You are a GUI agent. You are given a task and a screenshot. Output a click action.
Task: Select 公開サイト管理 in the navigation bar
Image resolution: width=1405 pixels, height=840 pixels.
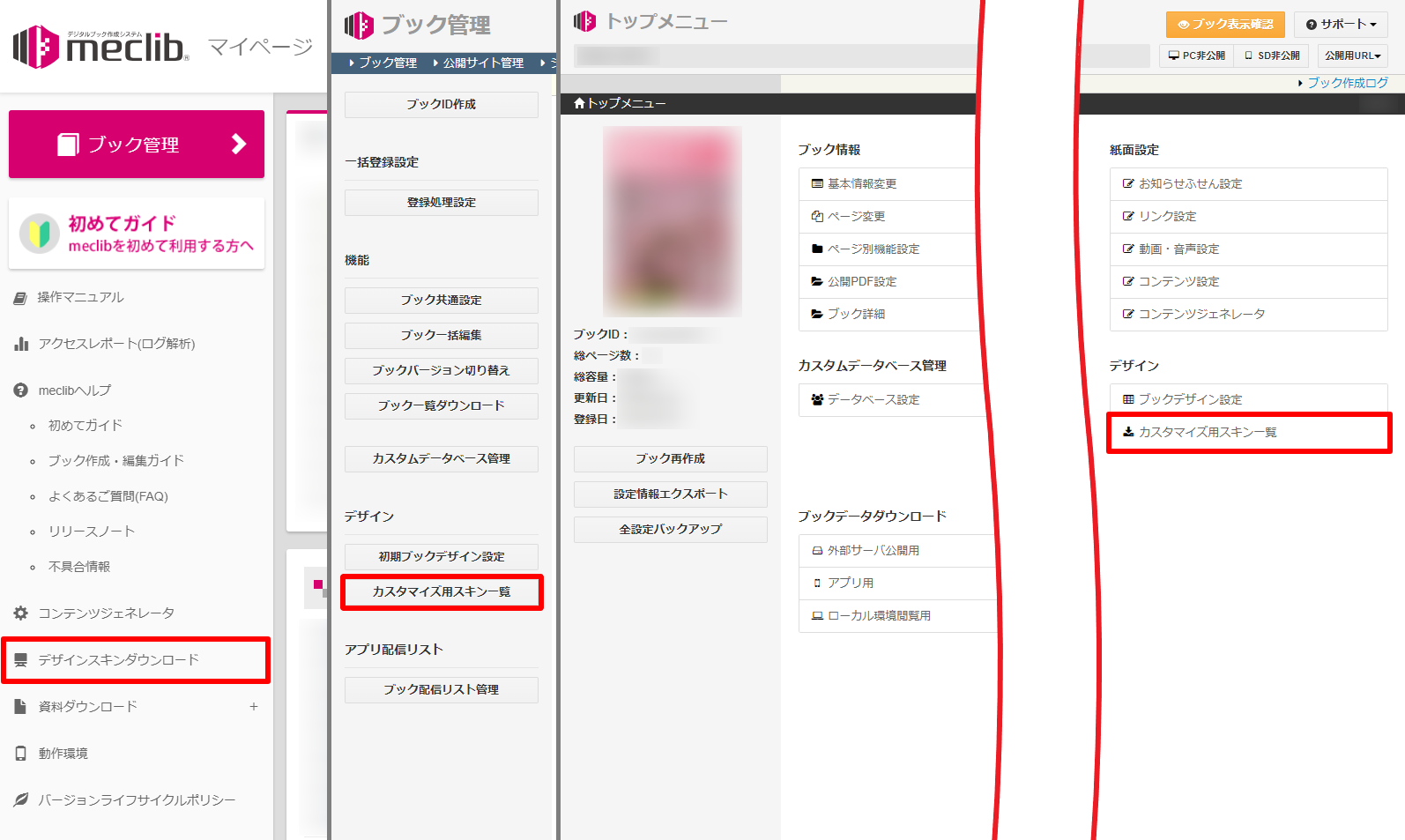point(482,63)
